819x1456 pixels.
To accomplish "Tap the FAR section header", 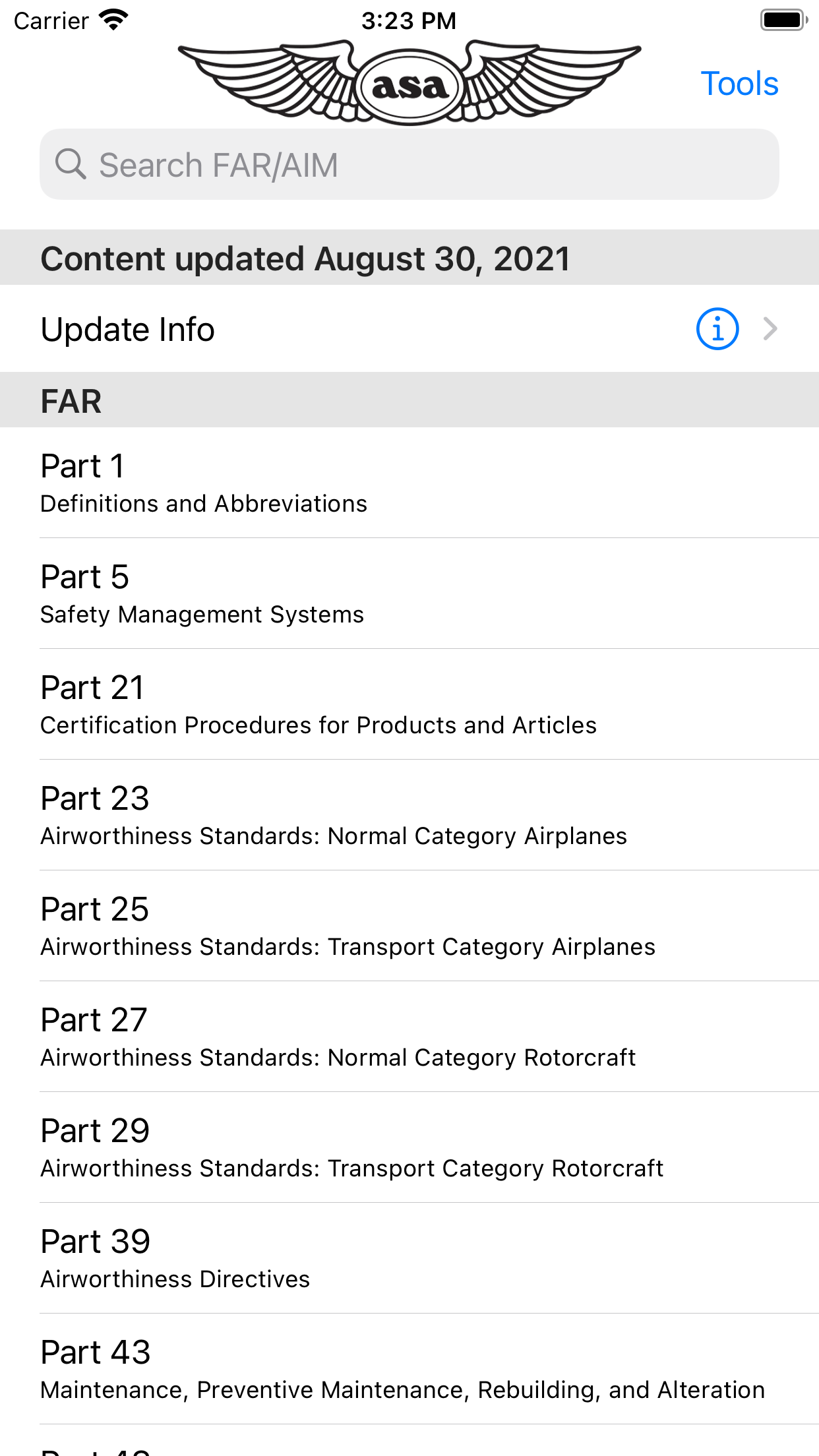I will (409, 400).
